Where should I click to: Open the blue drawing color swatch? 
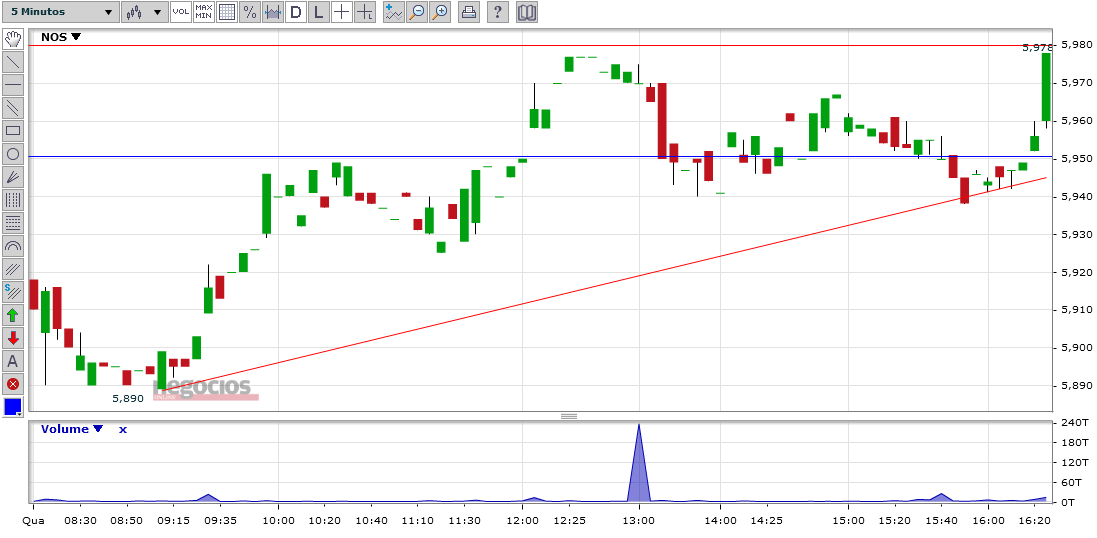point(13,407)
